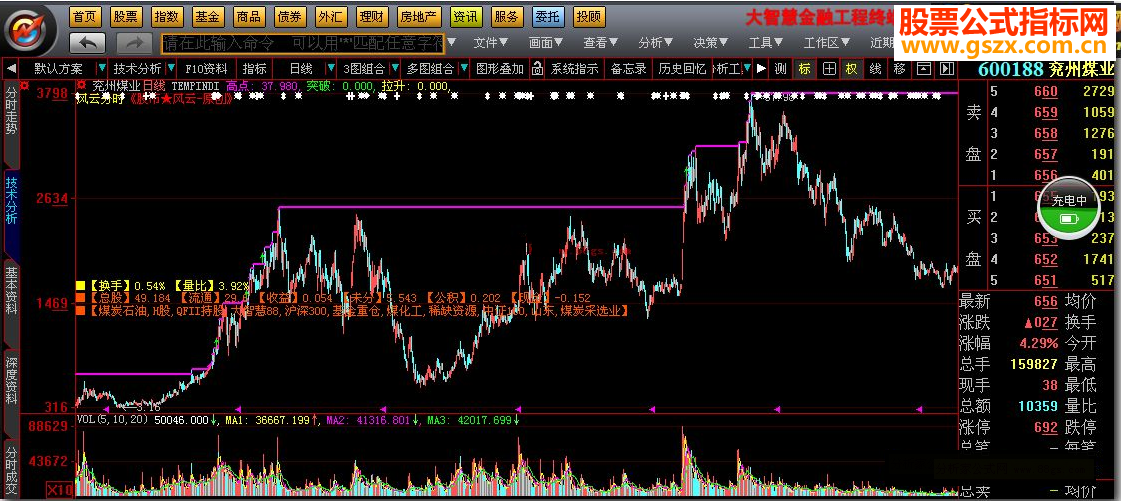The image size is (1121, 501).
Task: Click the grid layout 田 icon
Action: pos(829,69)
